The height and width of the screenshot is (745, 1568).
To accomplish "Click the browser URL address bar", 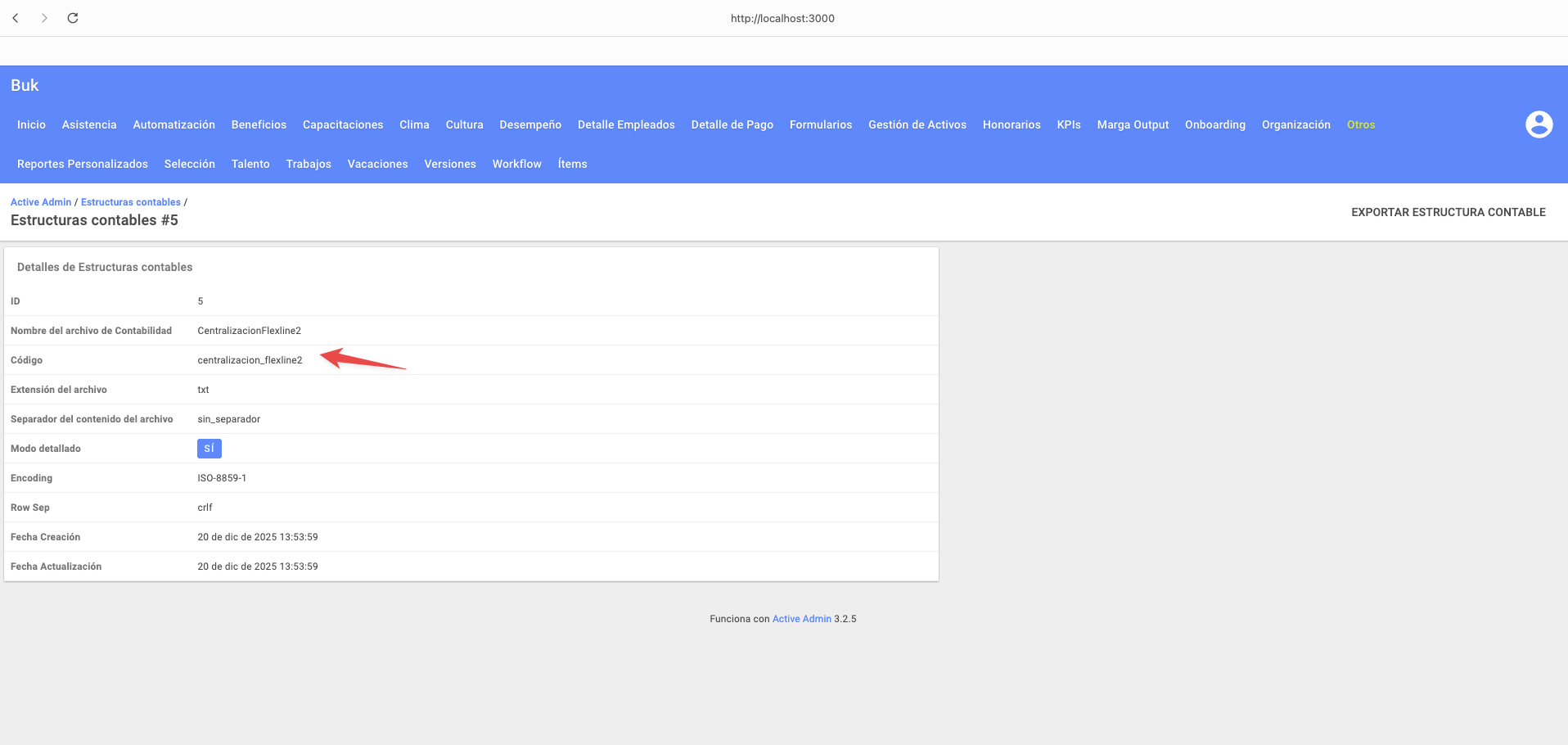I will click(782, 18).
